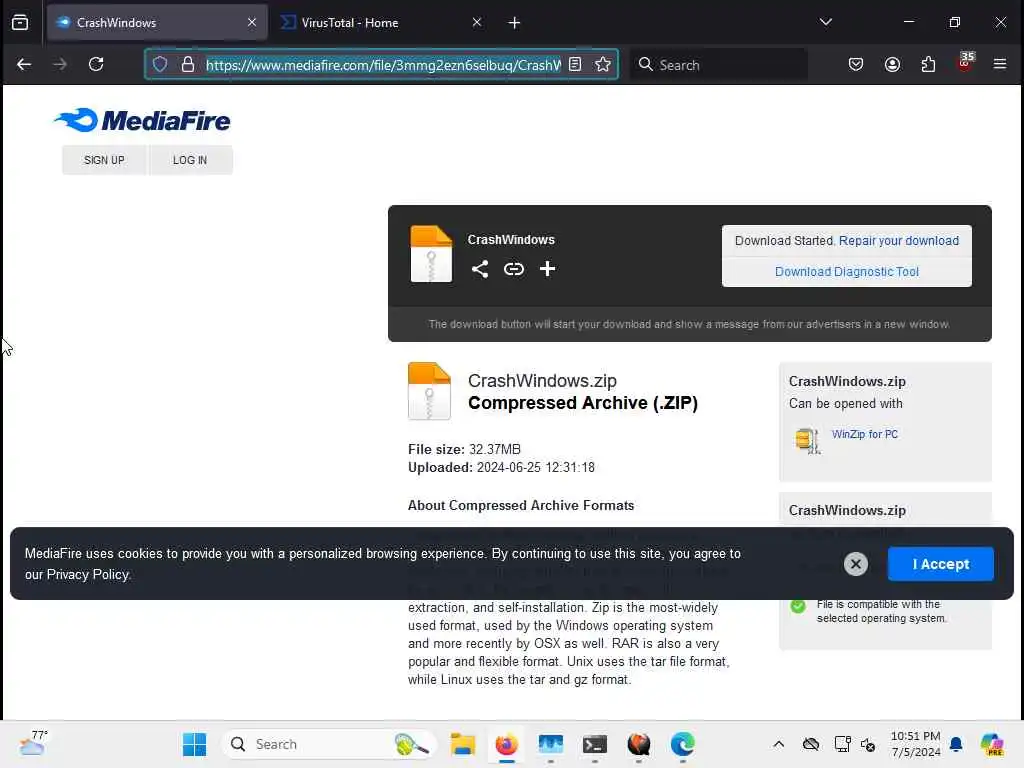Copy link with the chain icon
This screenshot has width=1024, height=768.
[514, 269]
